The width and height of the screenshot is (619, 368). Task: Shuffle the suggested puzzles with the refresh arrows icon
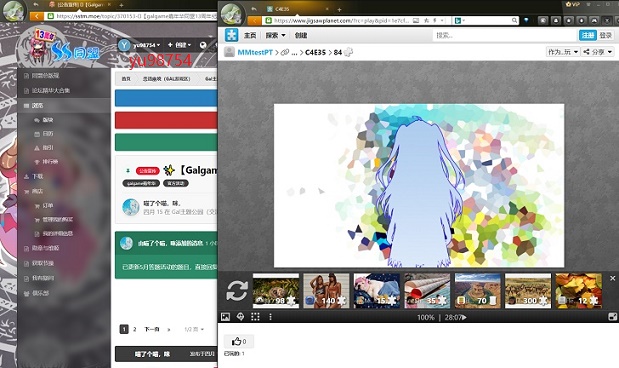click(x=237, y=291)
